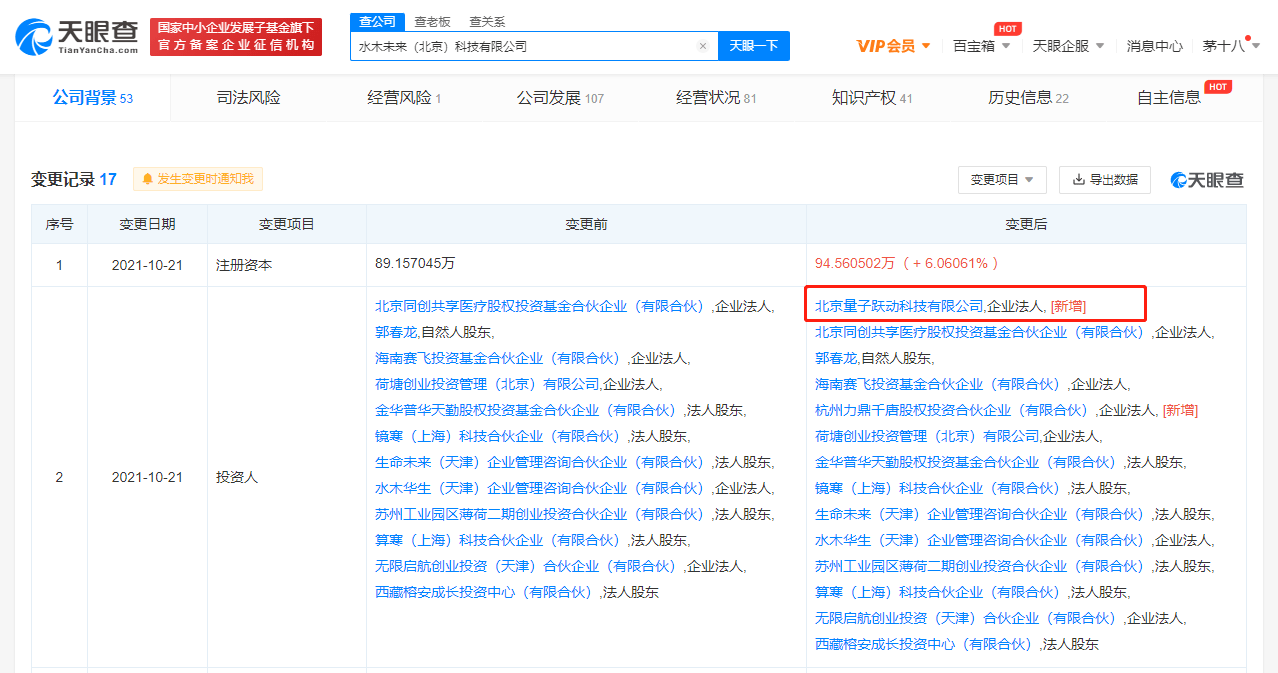The height and width of the screenshot is (673, 1278).
Task: Expand the 天眼企服 dropdown
Action: pos(1068,46)
